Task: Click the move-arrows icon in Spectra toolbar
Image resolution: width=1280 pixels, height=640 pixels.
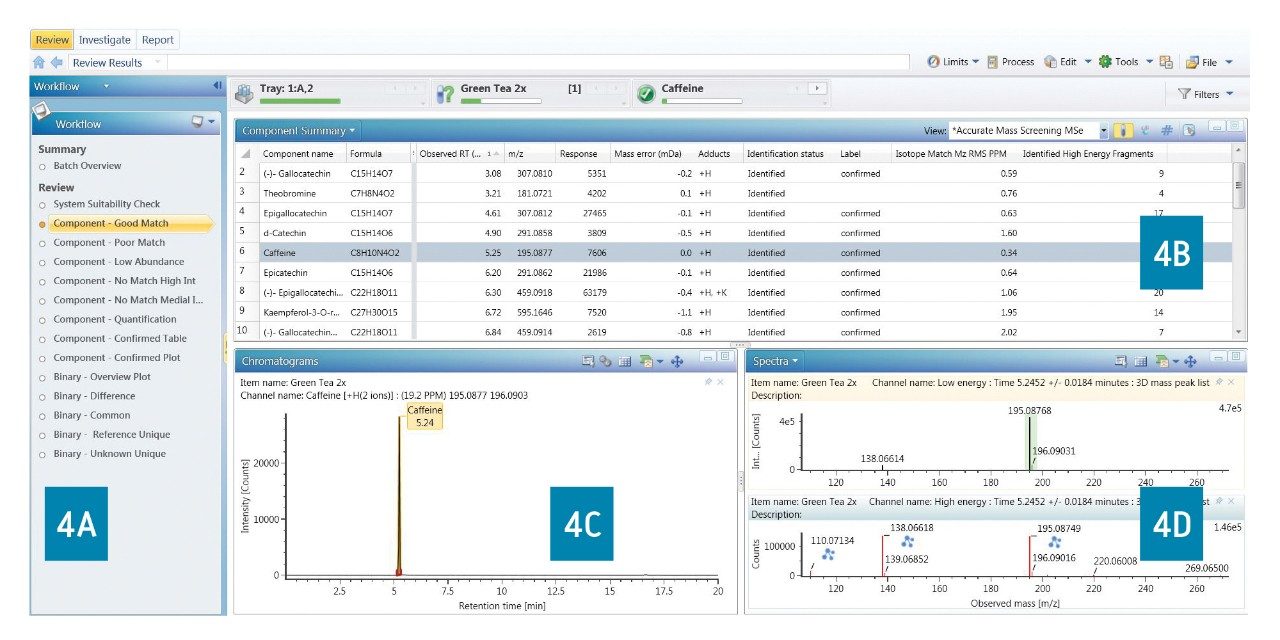Action: [1190, 361]
